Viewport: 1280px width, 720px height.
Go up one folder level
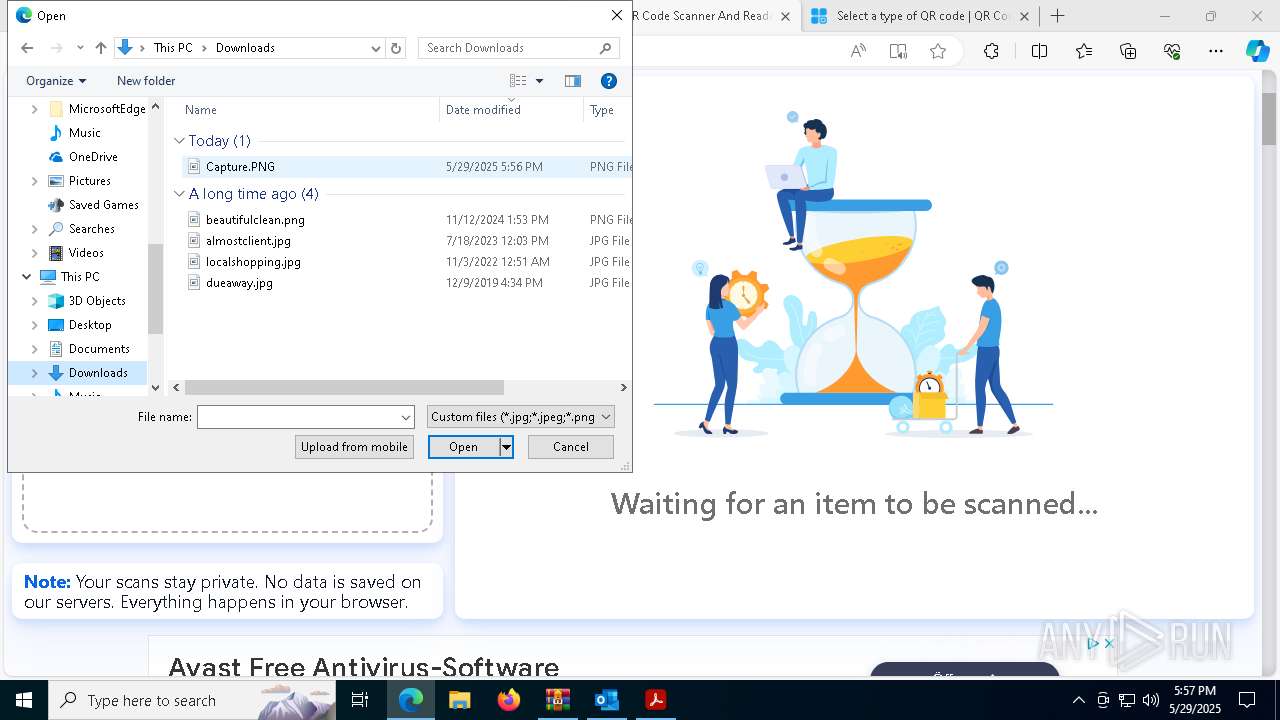click(101, 48)
